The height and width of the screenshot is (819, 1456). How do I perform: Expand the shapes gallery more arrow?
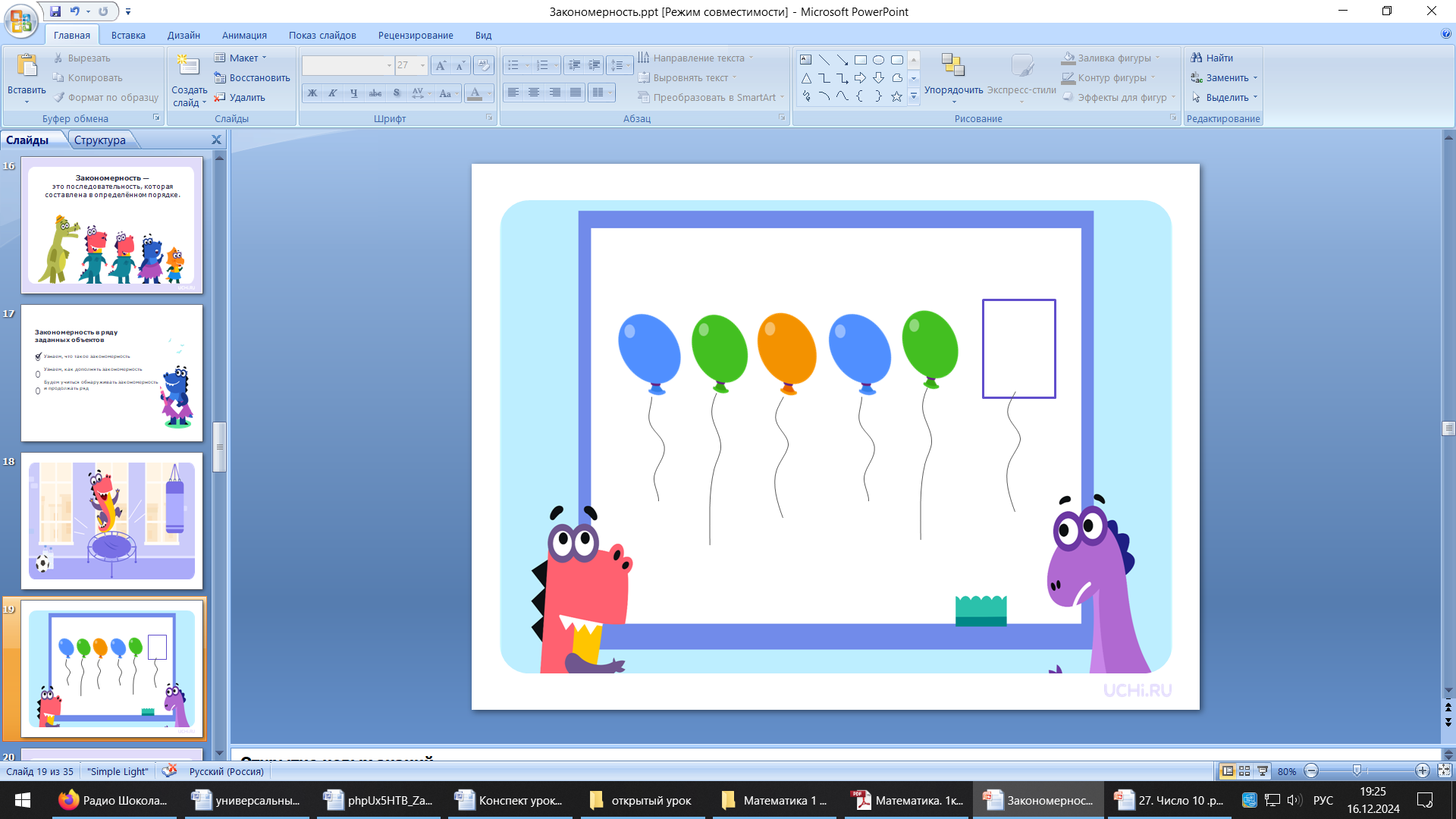[914, 96]
